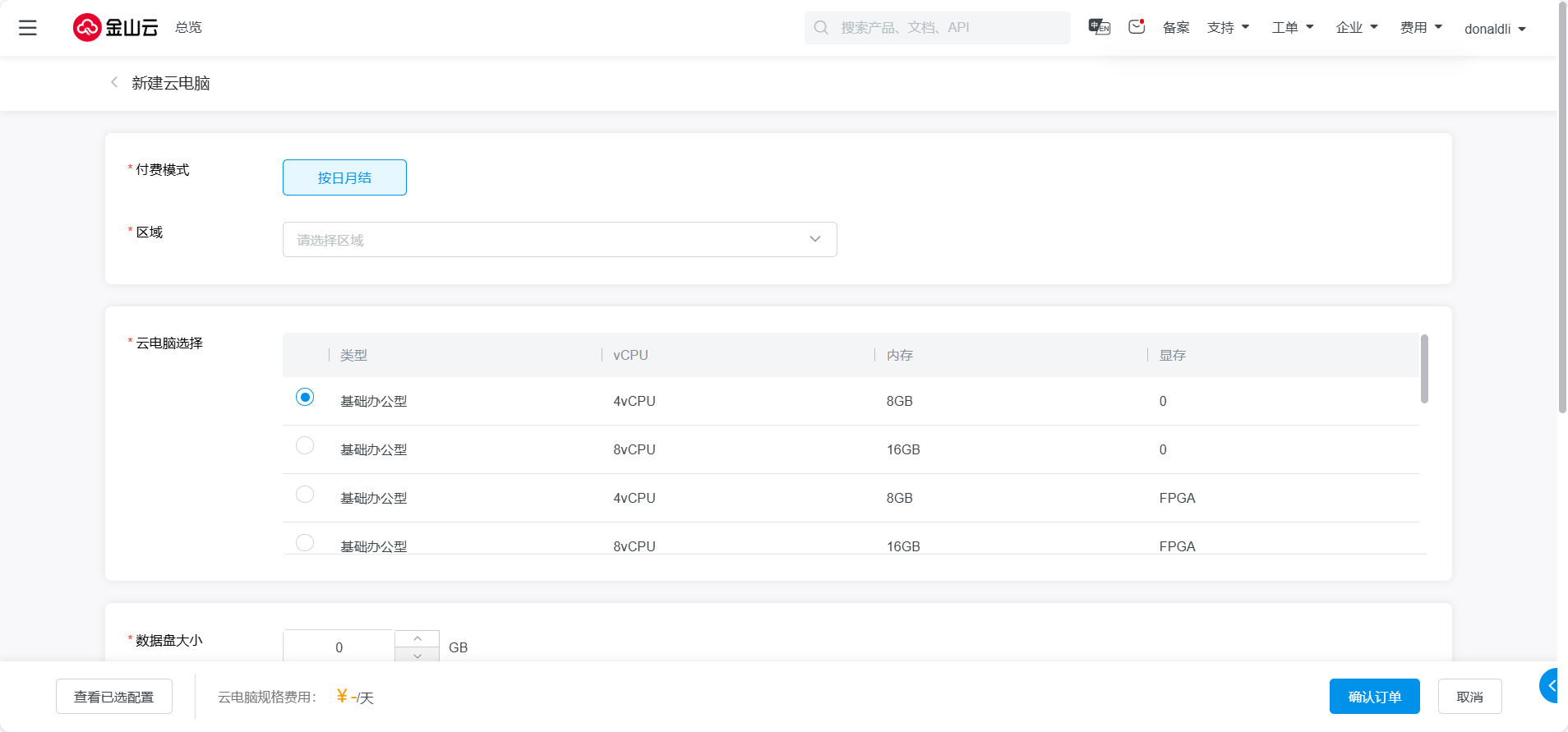Click the language switch icon

pos(1099,27)
